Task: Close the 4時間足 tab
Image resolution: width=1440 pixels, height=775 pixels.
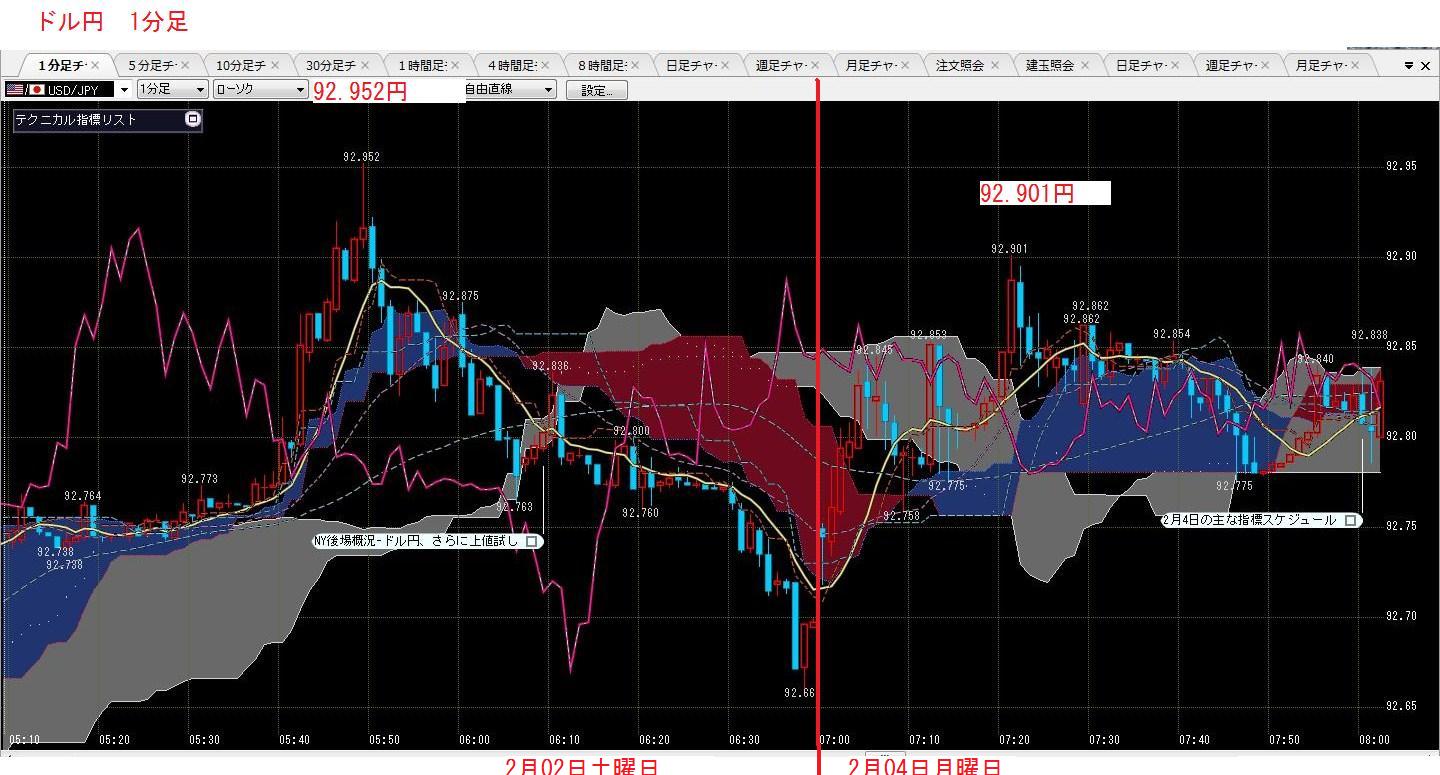Action: point(545,65)
